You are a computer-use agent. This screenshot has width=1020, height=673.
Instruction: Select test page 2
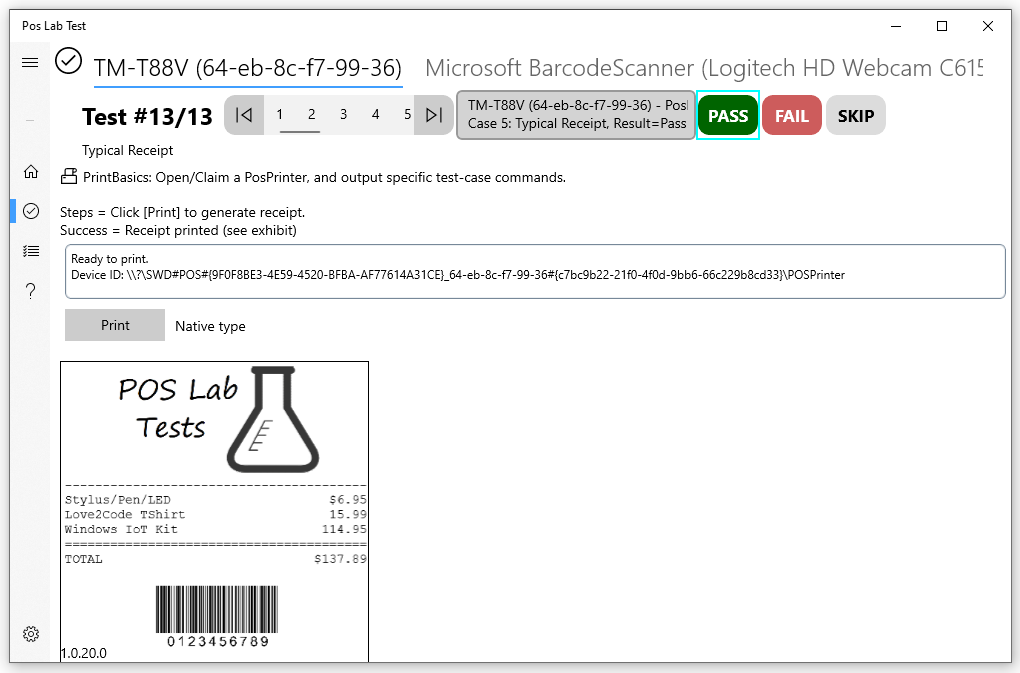312,115
